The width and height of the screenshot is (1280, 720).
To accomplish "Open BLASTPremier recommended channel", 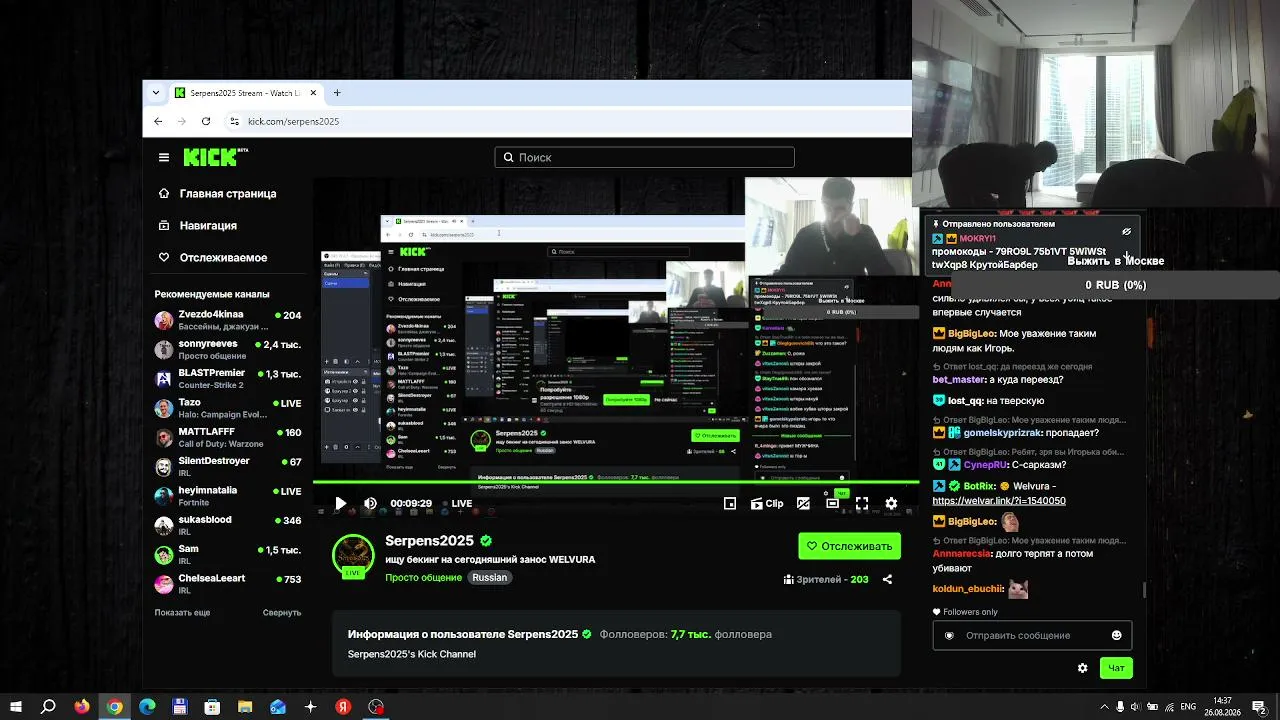I will coord(228,379).
